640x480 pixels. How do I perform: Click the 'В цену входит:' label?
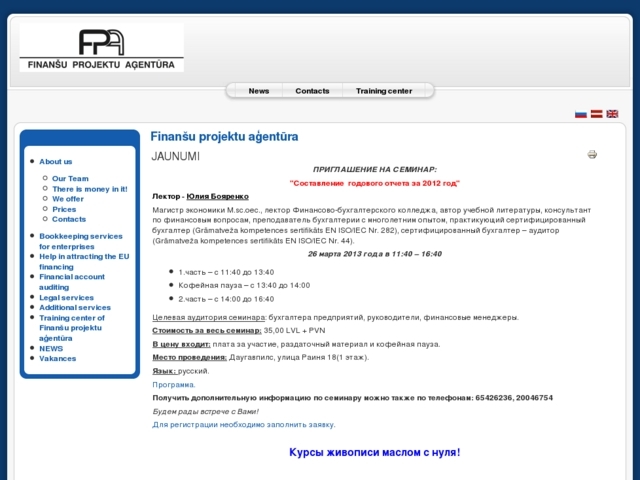pyautogui.click(x=181, y=344)
